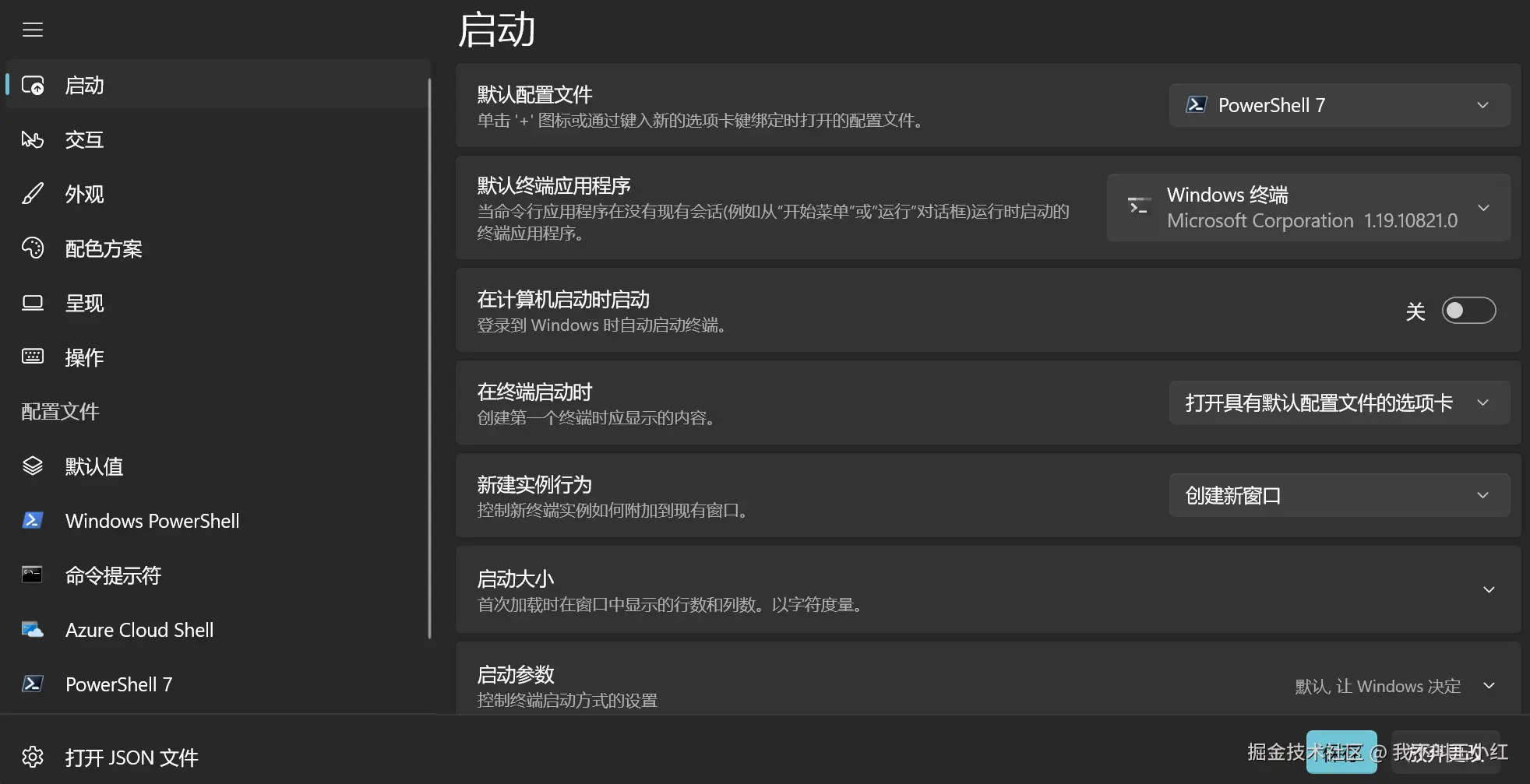The height and width of the screenshot is (784, 1530).
Task: Click the 关 label next to the toggle
Action: (1415, 311)
